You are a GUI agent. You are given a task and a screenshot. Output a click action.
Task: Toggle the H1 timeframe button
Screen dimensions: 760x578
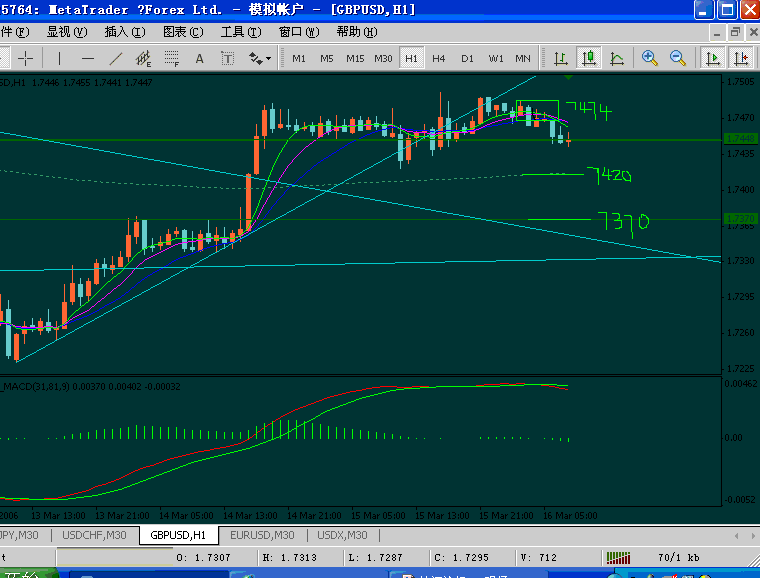[x=412, y=59]
